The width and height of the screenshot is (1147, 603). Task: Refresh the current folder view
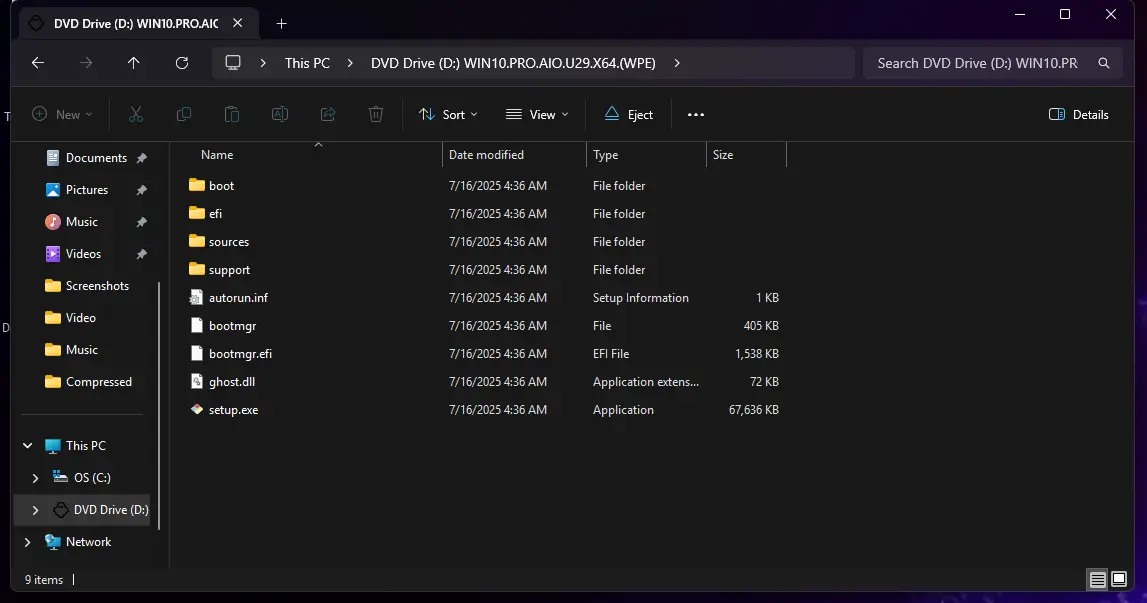(x=182, y=63)
